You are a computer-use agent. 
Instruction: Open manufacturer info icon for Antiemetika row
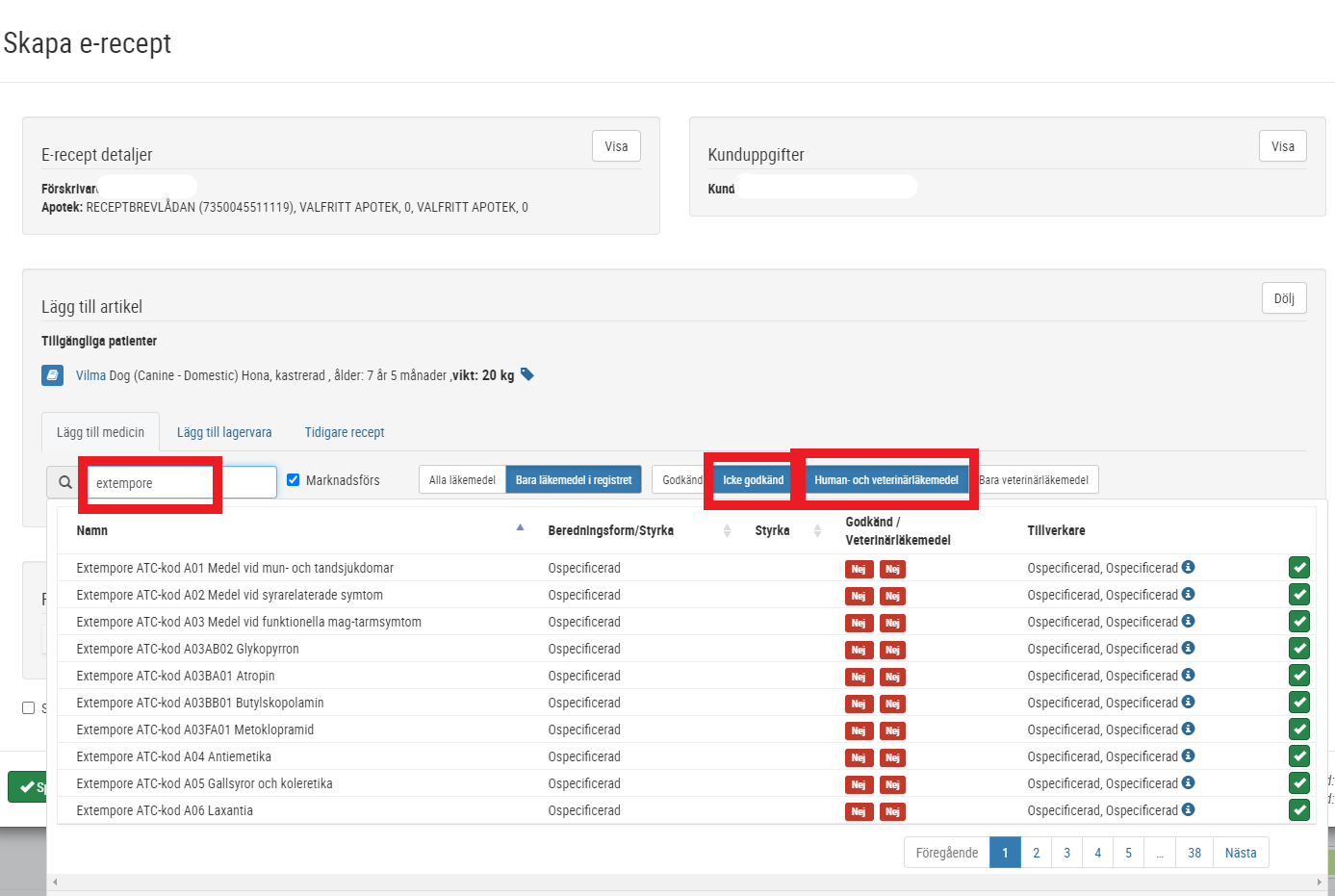click(x=1189, y=755)
